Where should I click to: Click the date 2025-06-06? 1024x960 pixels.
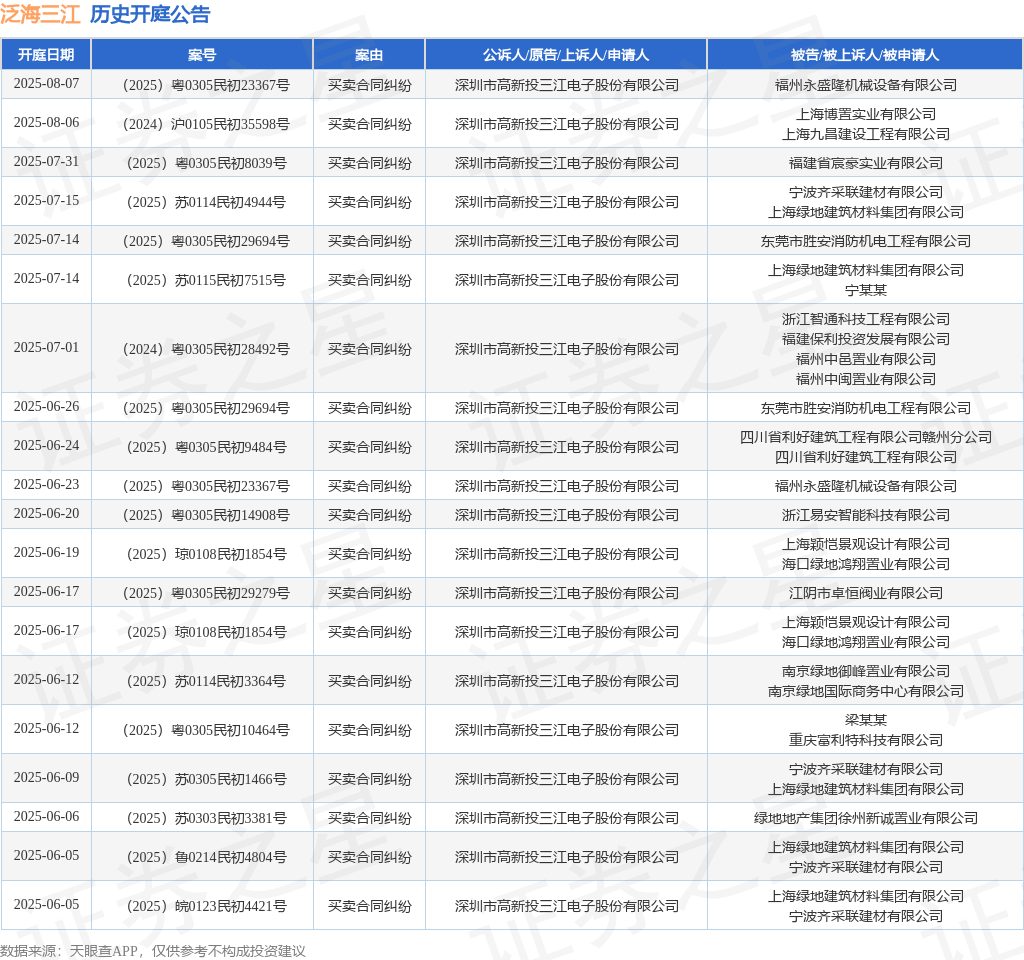[x=46, y=816]
